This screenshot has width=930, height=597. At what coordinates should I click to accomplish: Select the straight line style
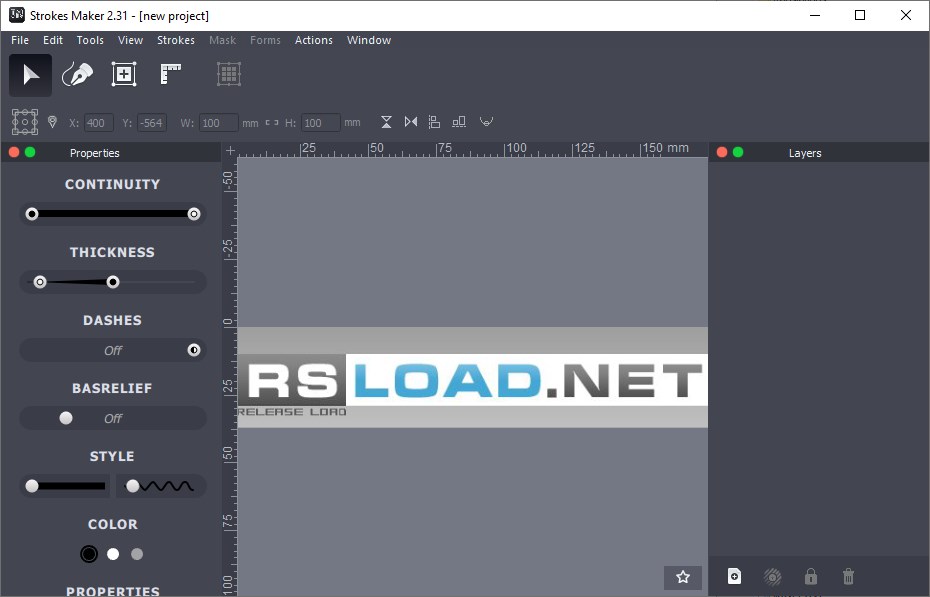pyautogui.click(x=65, y=486)
